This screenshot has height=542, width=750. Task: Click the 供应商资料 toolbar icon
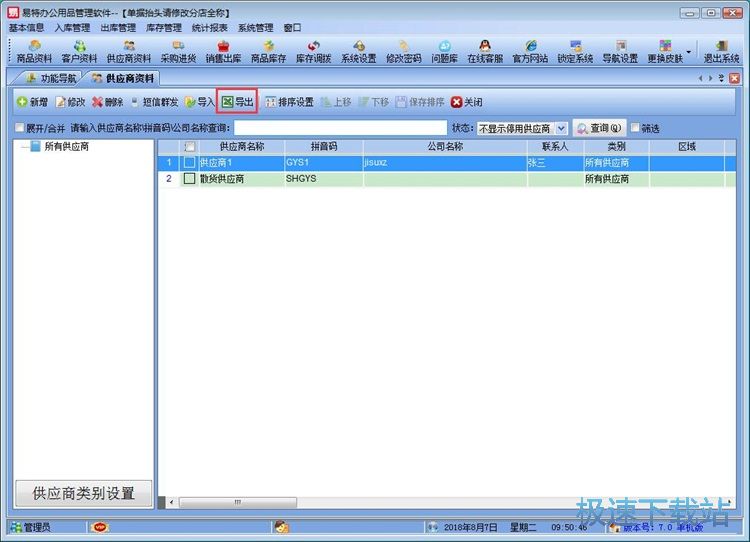click(x=129, y=52)
